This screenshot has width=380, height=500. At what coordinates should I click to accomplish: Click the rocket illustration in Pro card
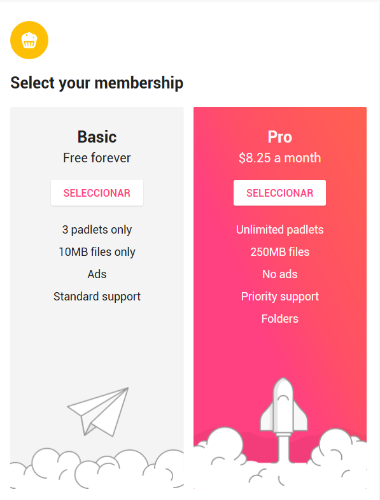coord(284,420)
